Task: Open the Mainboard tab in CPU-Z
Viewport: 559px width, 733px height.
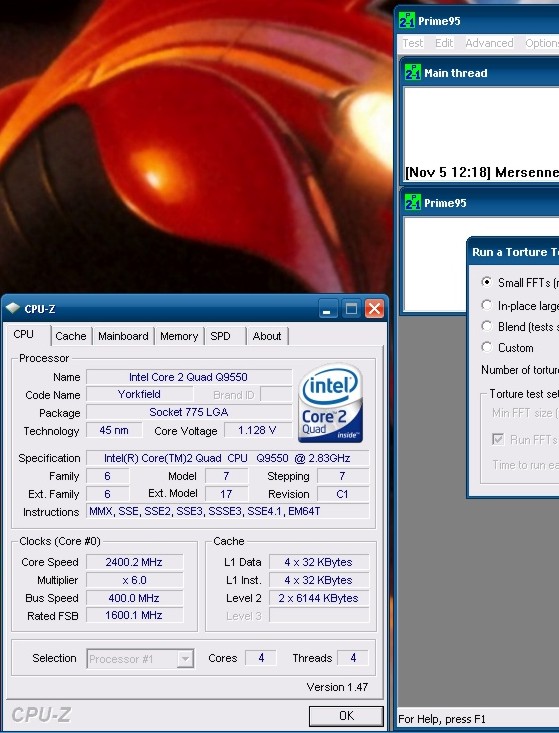Action: (x=123, y=336)
